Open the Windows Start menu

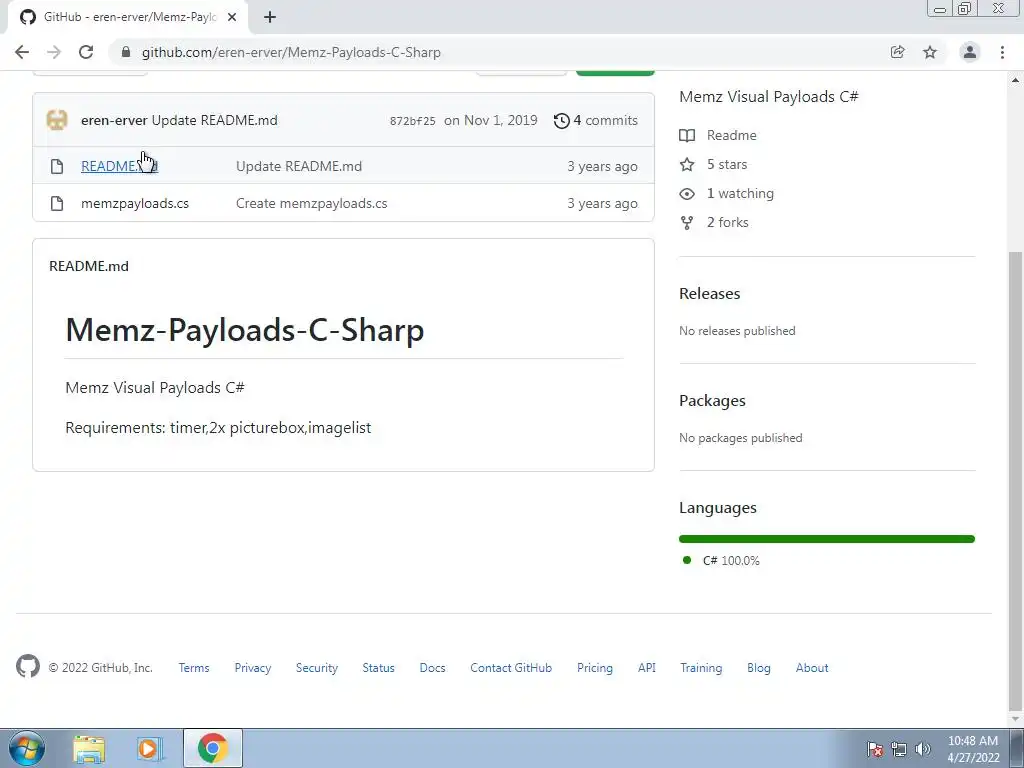coord(27,748)
